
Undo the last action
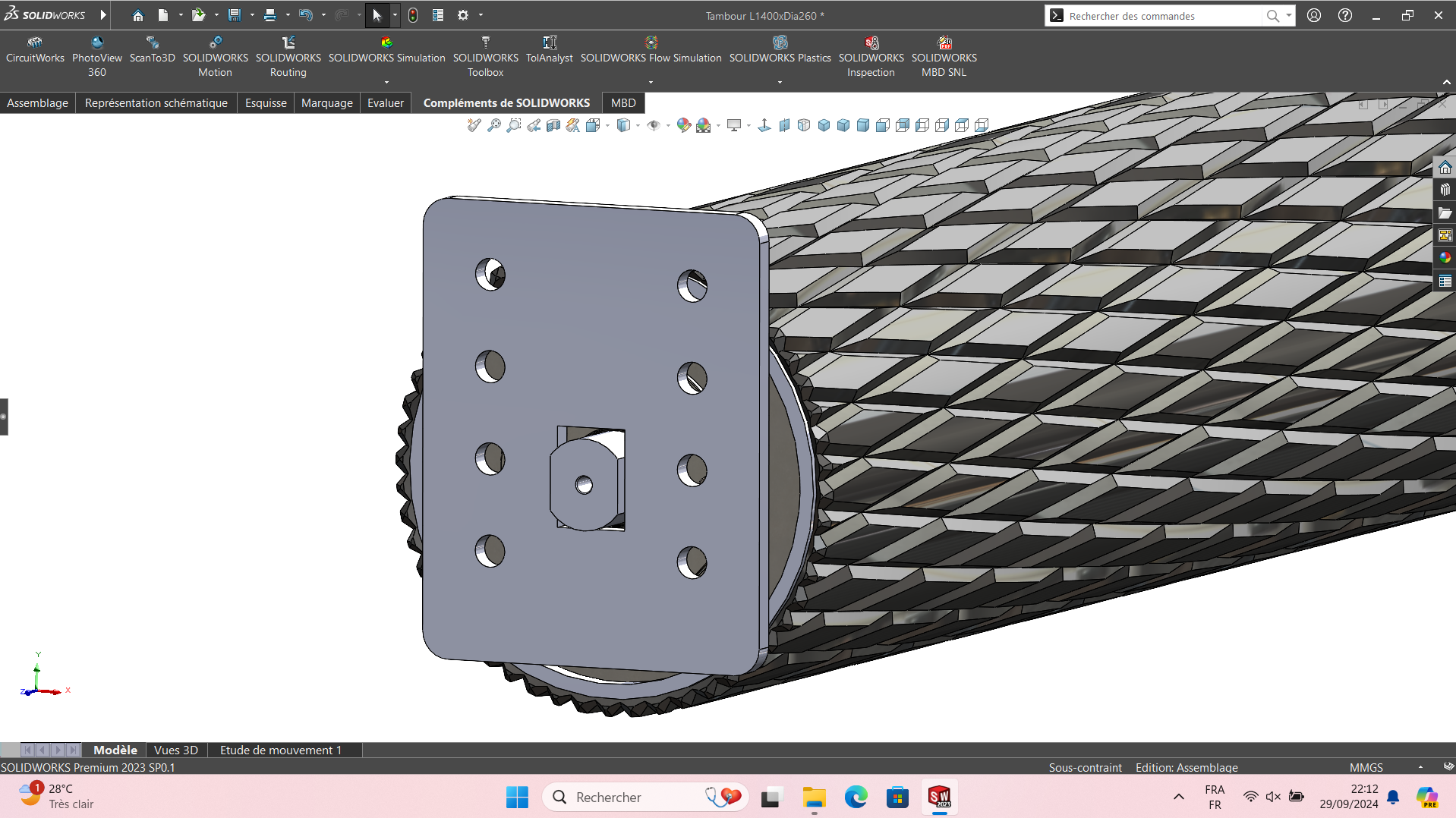point(306,15)
